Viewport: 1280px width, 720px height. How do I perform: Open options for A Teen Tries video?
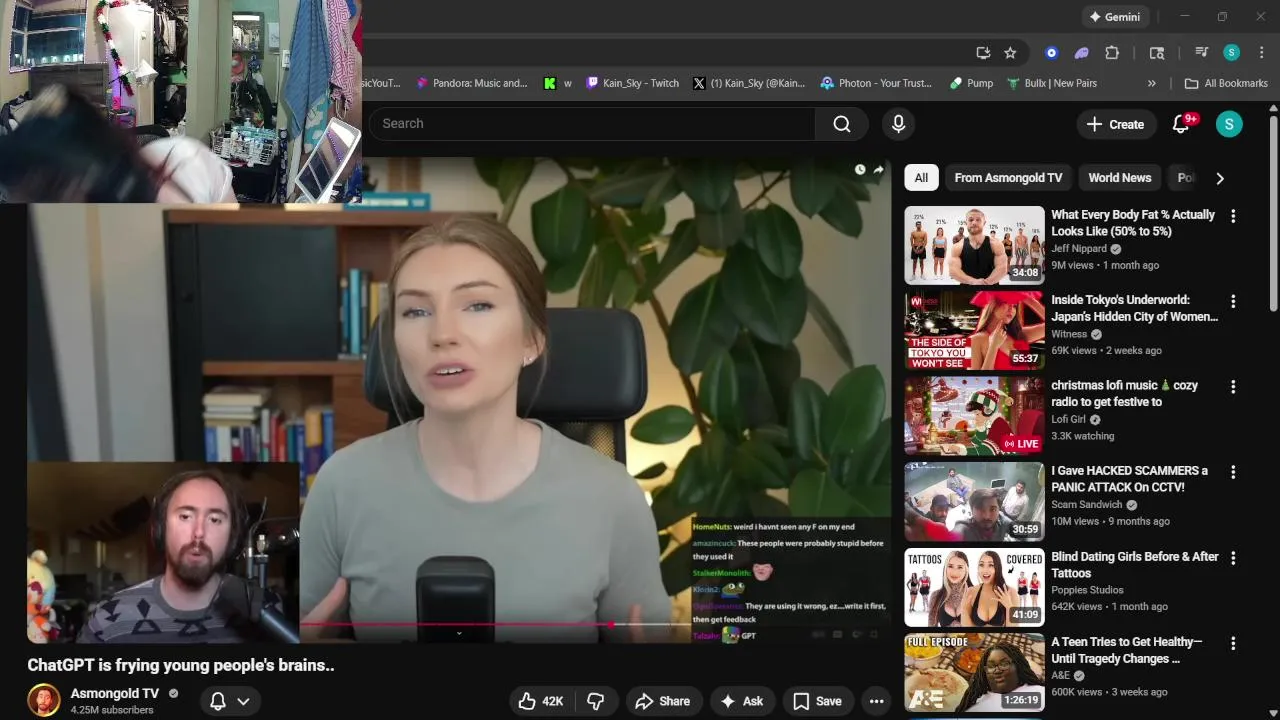pos(1233,643)
